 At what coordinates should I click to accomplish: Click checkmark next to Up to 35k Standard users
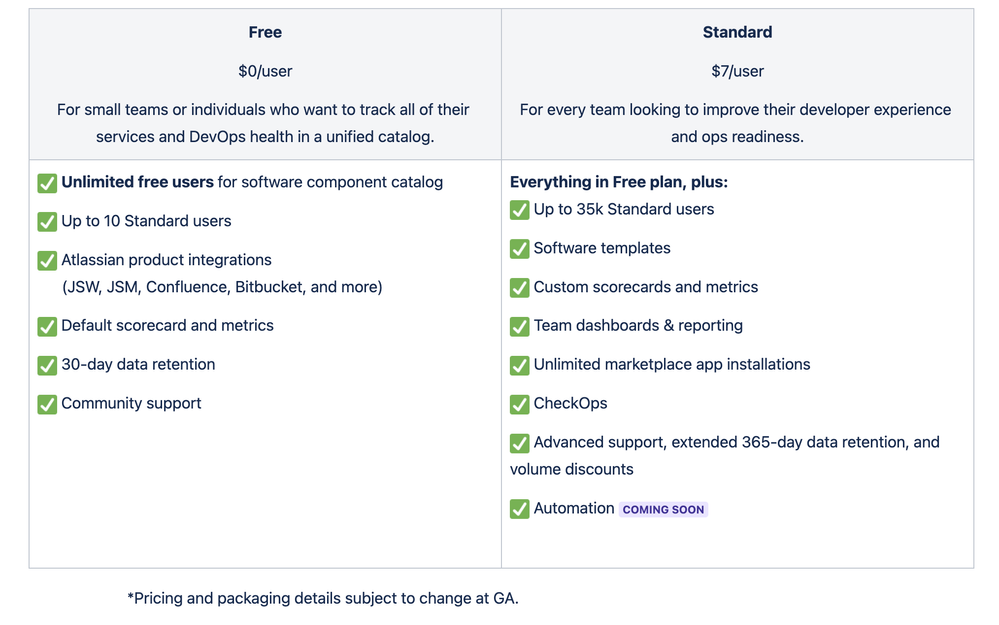(x=519, y=210)
